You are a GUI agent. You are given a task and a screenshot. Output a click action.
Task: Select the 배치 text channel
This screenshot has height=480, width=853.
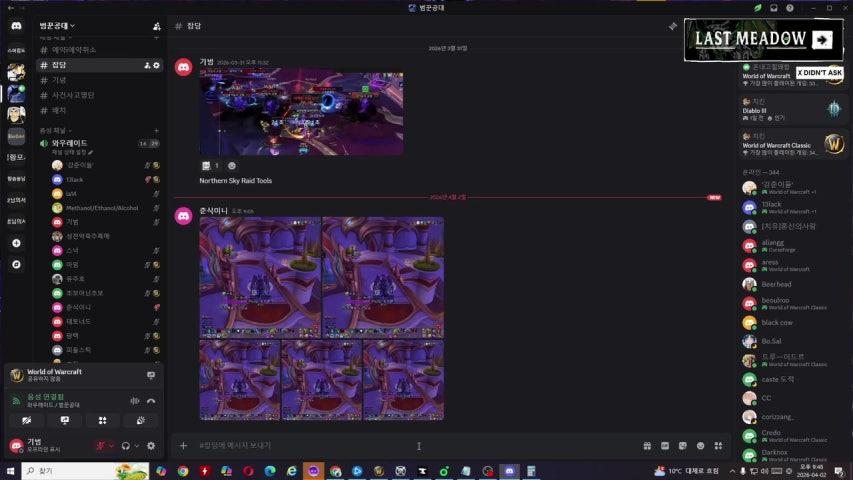59,110
